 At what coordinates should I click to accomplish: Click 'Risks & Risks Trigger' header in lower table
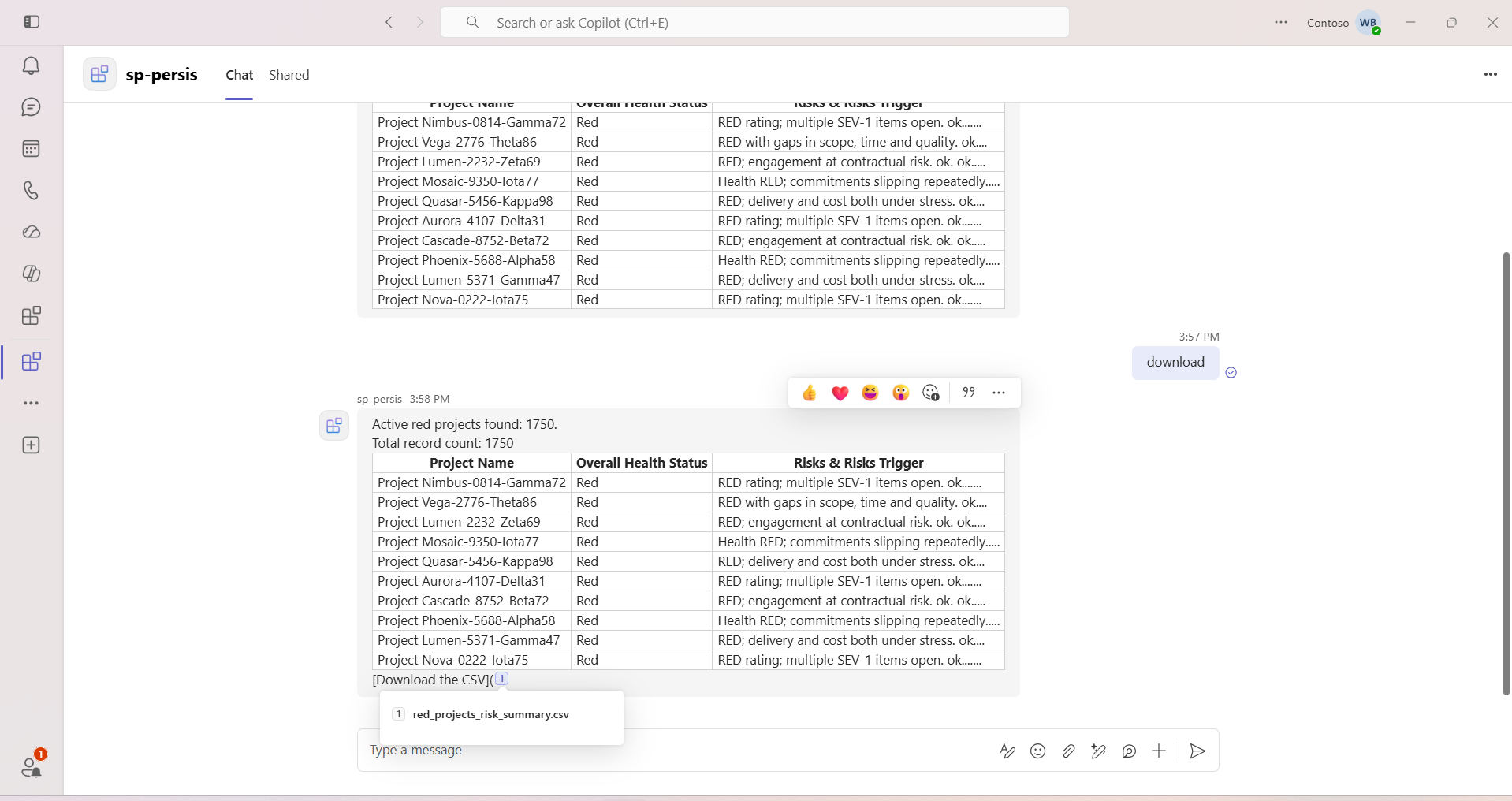pyautogui.click(x=858, y=463)
